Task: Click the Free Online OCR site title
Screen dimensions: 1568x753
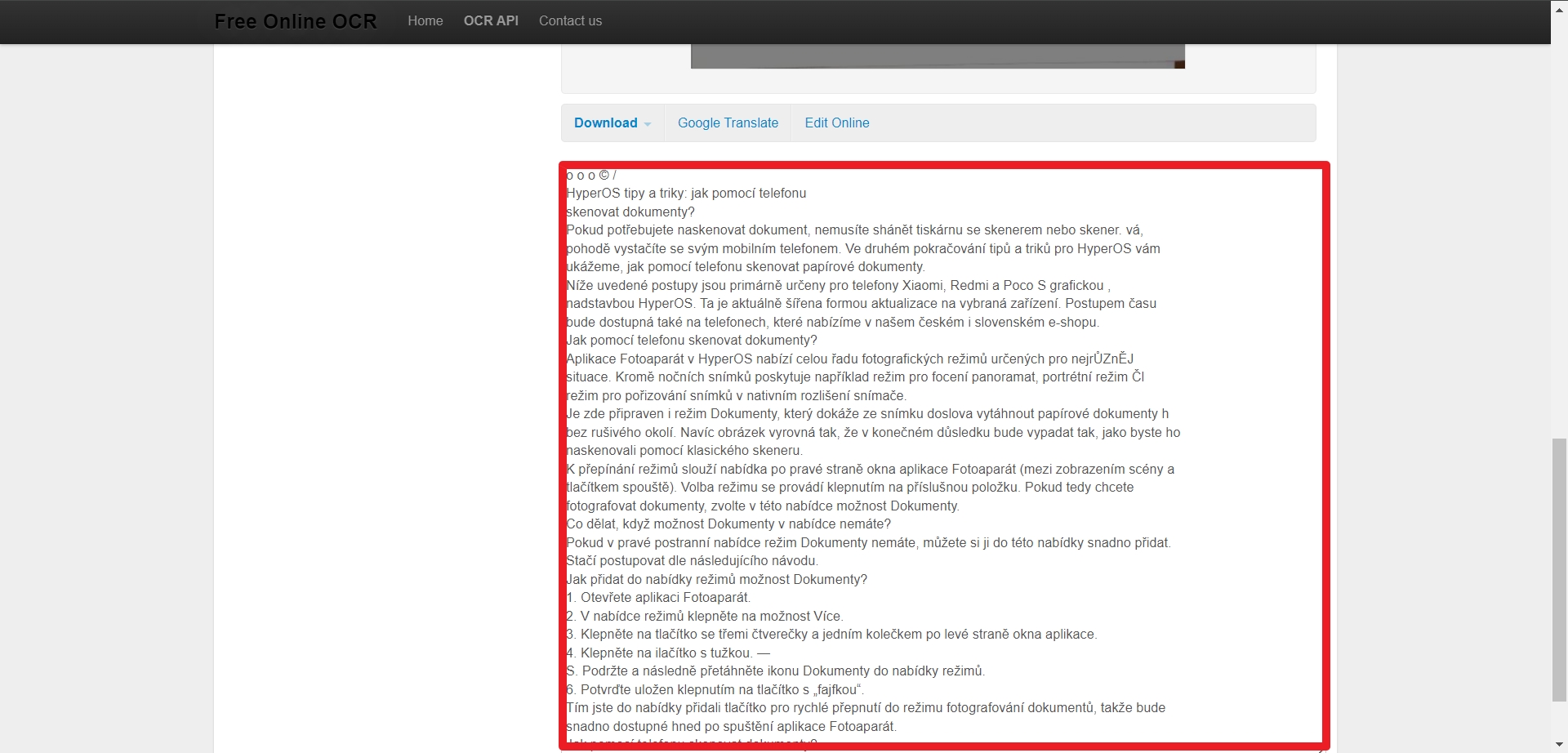Action: pos(296,21)
